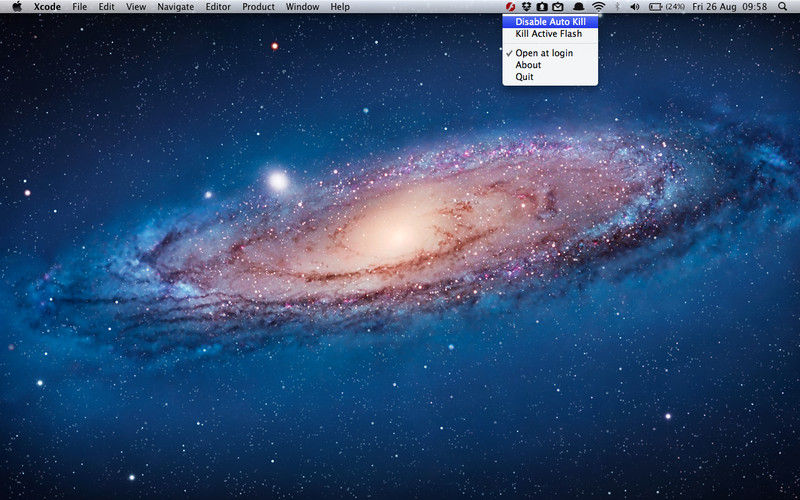Viewport: 800px width, 500px height.
Task: Choose Quit from the dropdown menu
Action: (550, 77)
